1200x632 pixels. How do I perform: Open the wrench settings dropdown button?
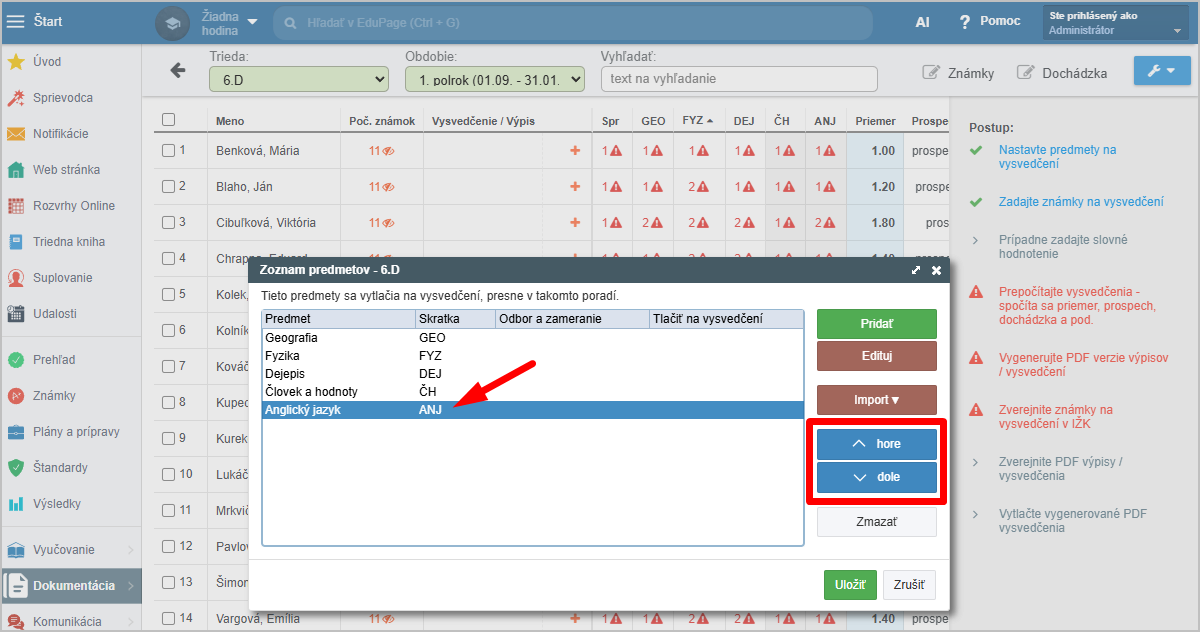(1161, 71)
